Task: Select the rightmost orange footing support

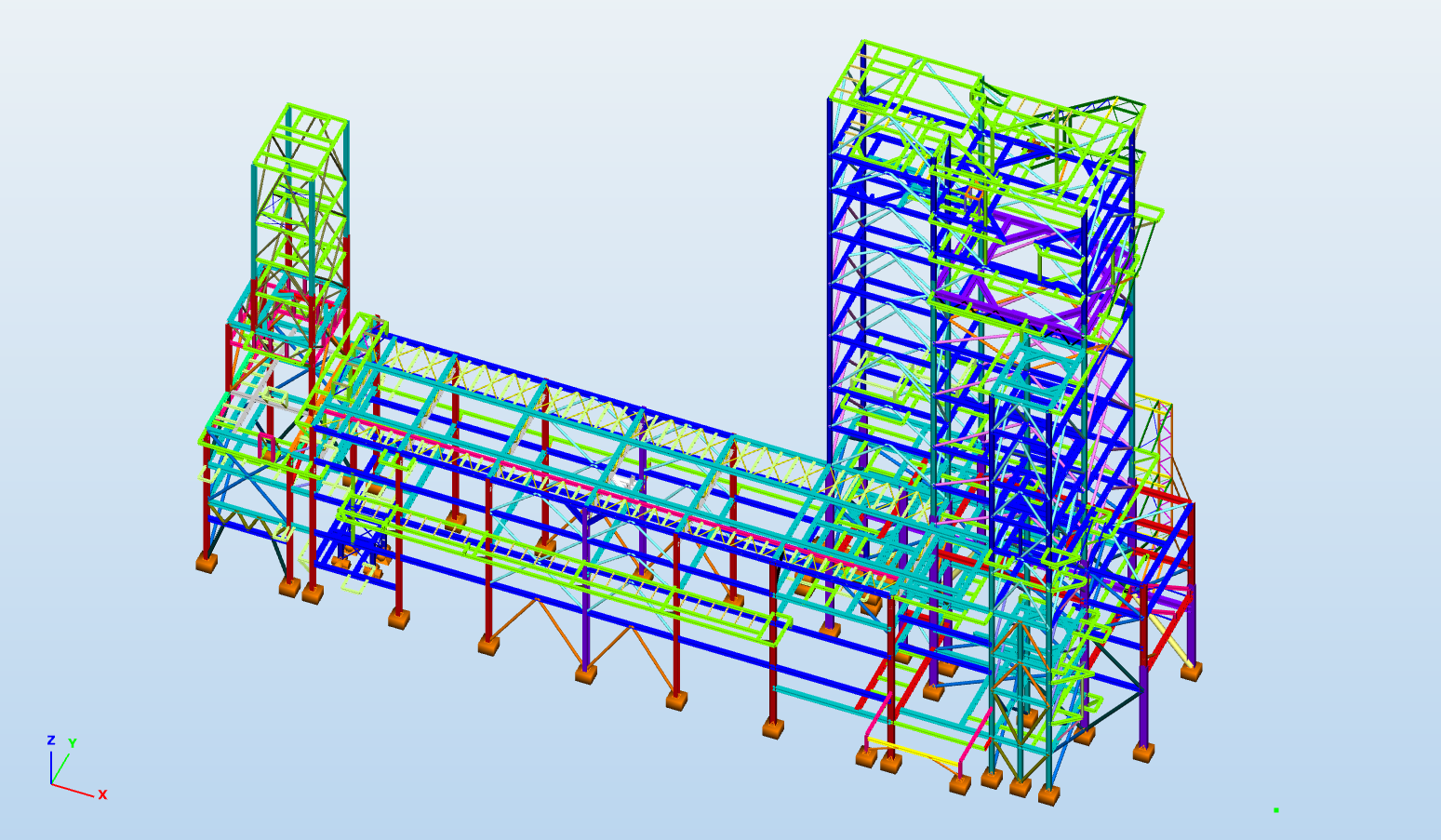Action: [1191, 670]
